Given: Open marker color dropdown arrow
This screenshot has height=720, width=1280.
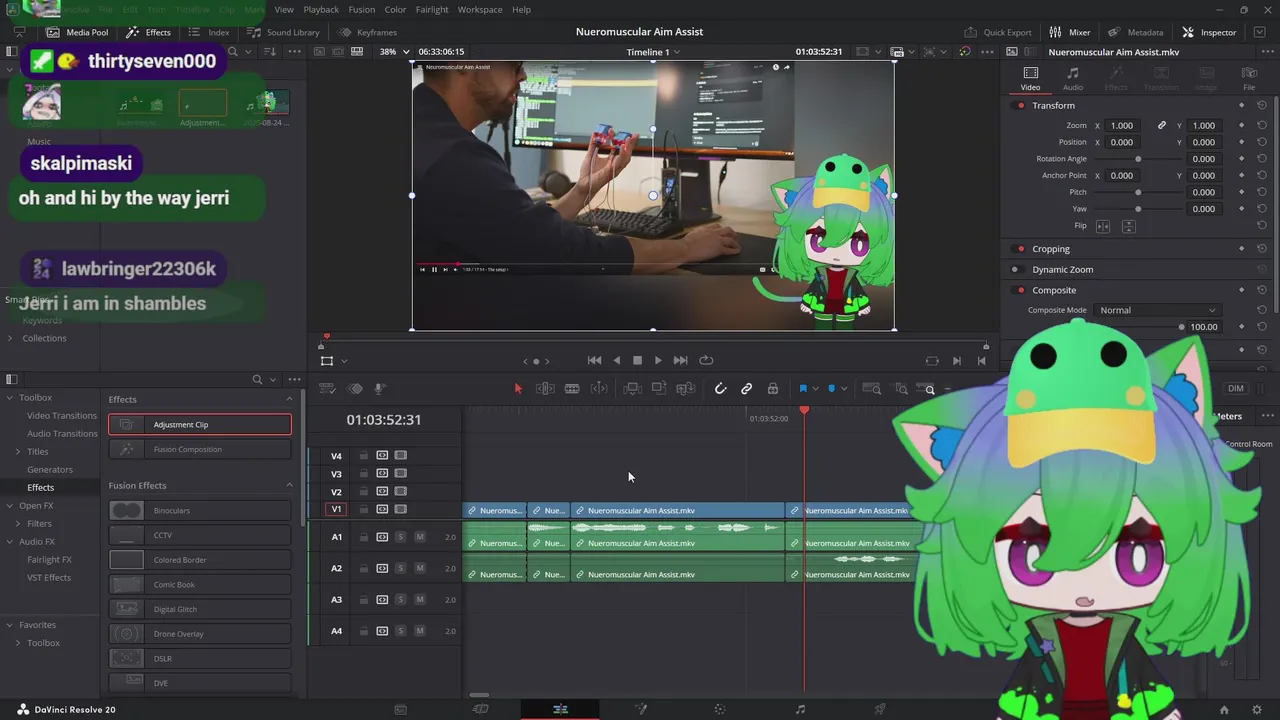Looking at the screenshot, I should [x=844, y=389].
